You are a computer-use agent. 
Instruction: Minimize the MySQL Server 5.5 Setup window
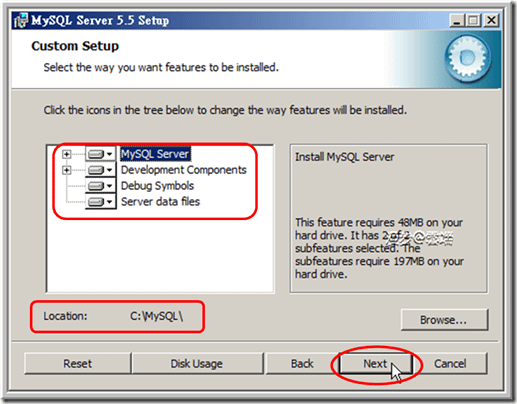coord(457,21)
